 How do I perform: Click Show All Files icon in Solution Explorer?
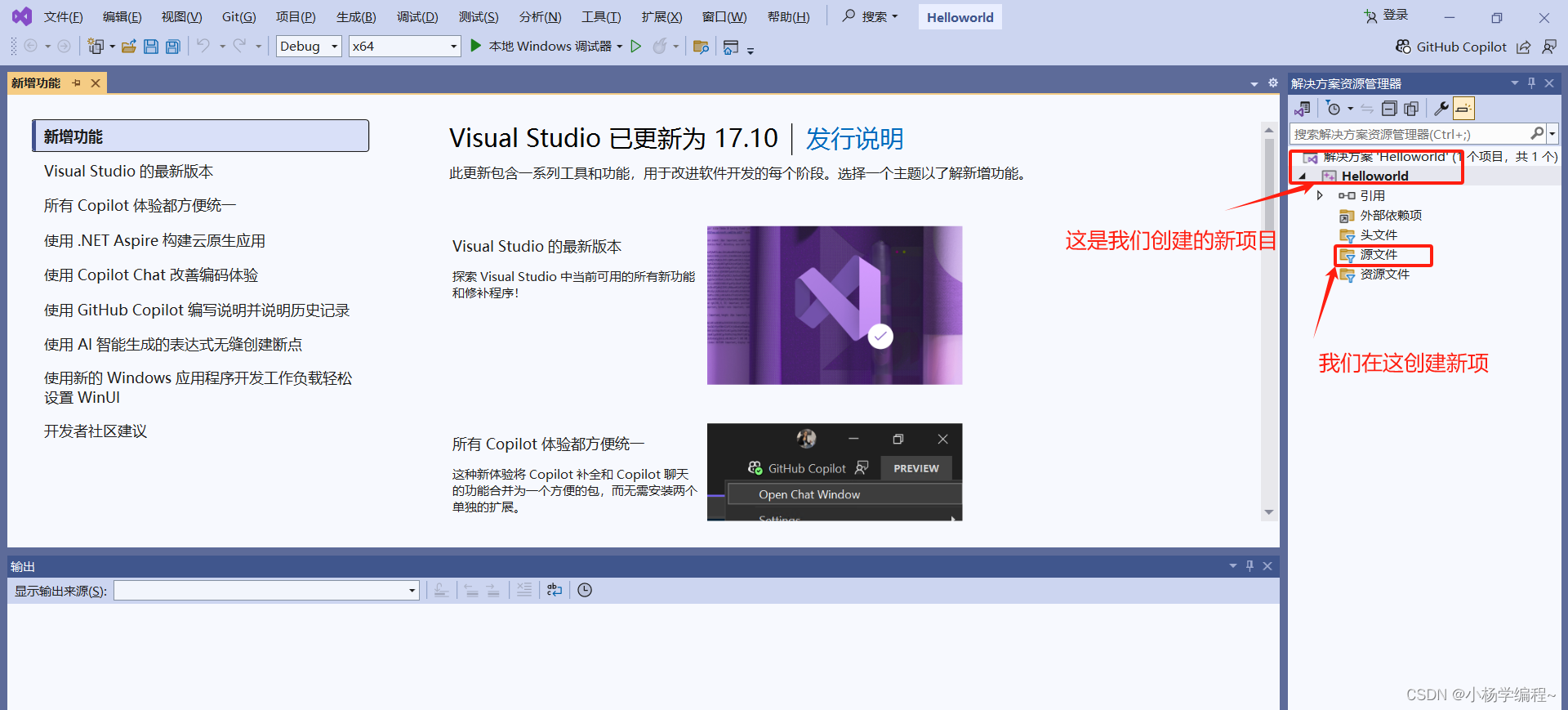click(1411, 109)
